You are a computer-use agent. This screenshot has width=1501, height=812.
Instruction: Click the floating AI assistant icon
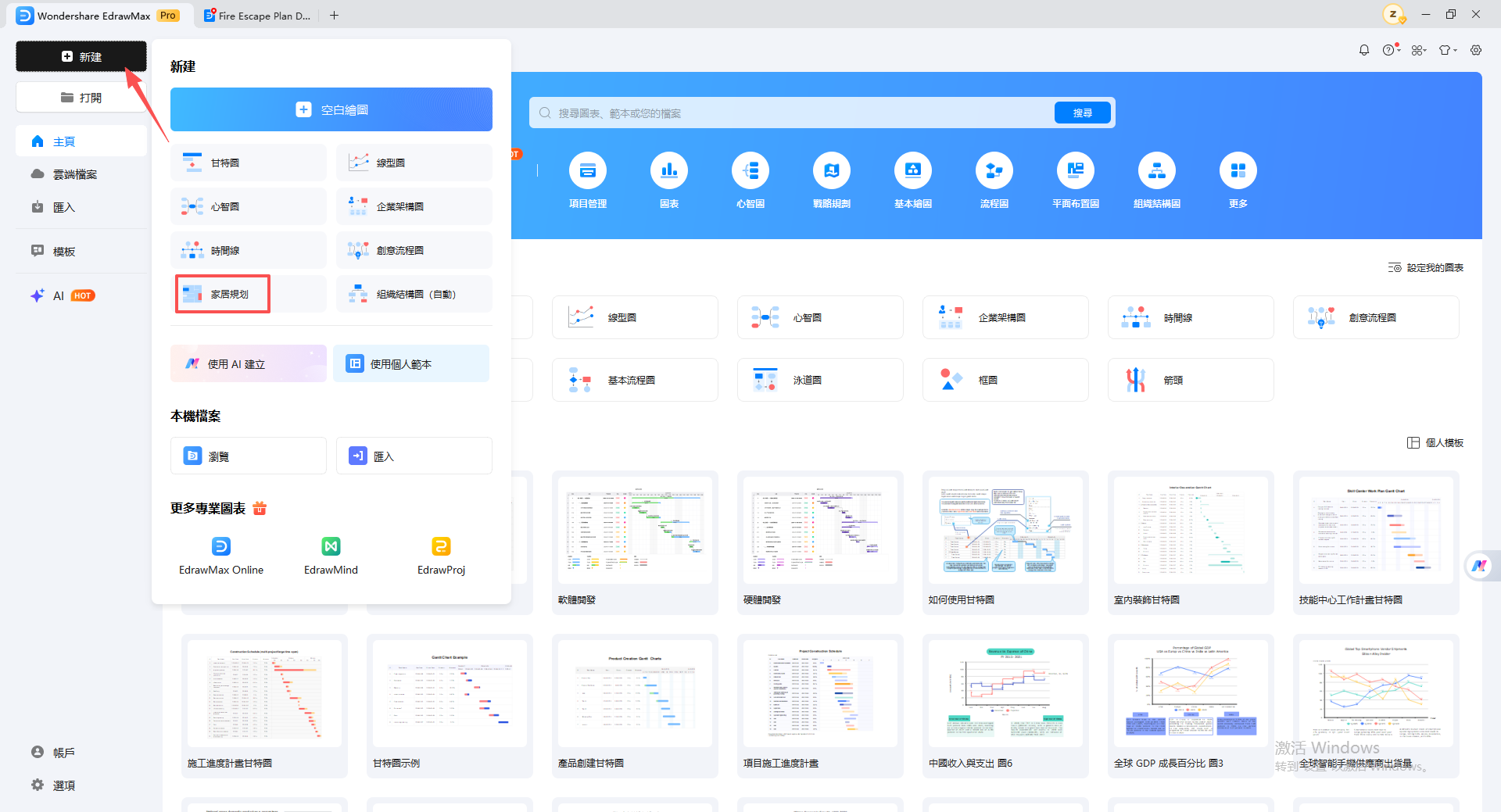1479,566
